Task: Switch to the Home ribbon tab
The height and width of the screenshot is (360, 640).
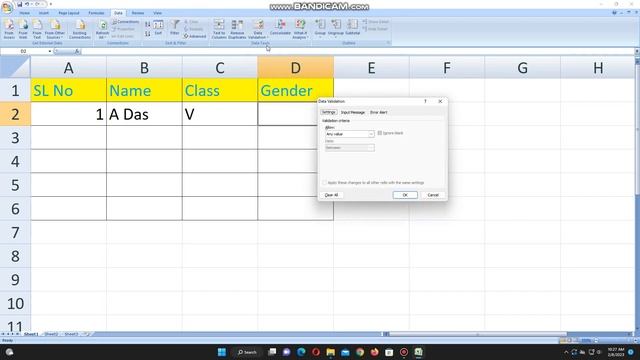Action: tap(24, 13)
